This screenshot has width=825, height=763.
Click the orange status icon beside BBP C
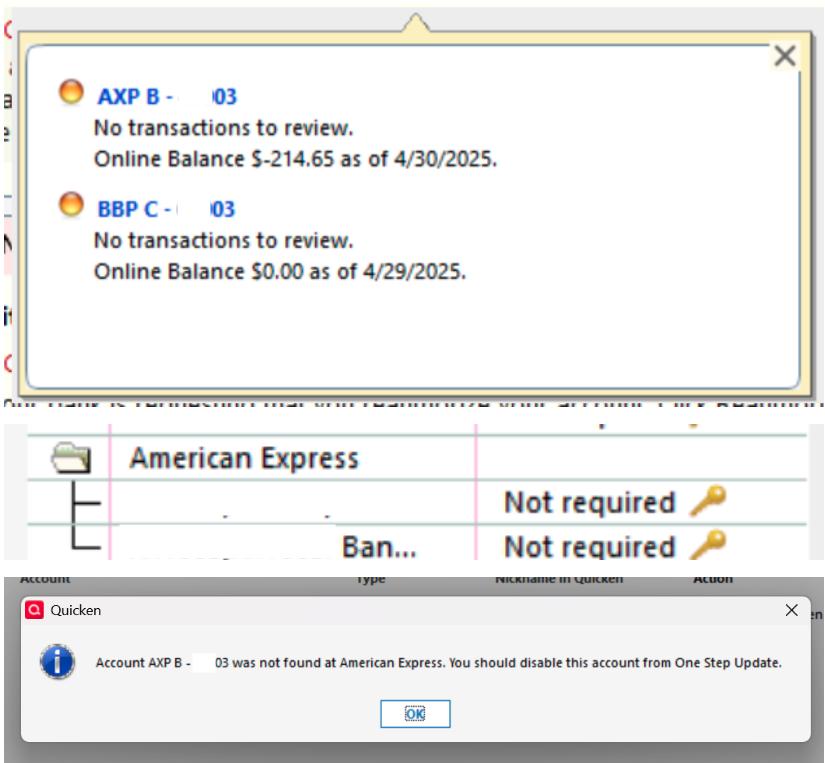71,205
